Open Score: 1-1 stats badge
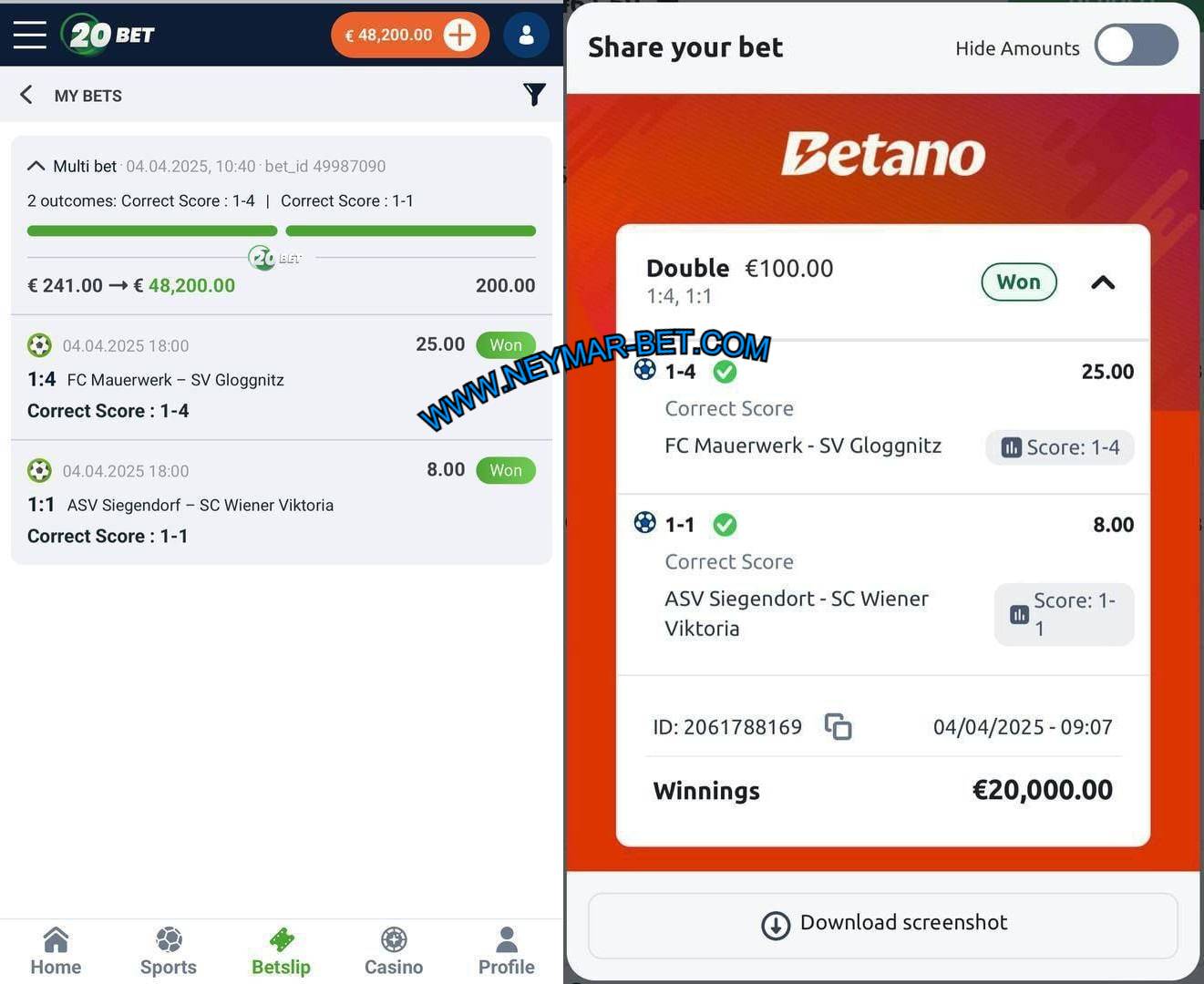 (x=1064, y=614)
